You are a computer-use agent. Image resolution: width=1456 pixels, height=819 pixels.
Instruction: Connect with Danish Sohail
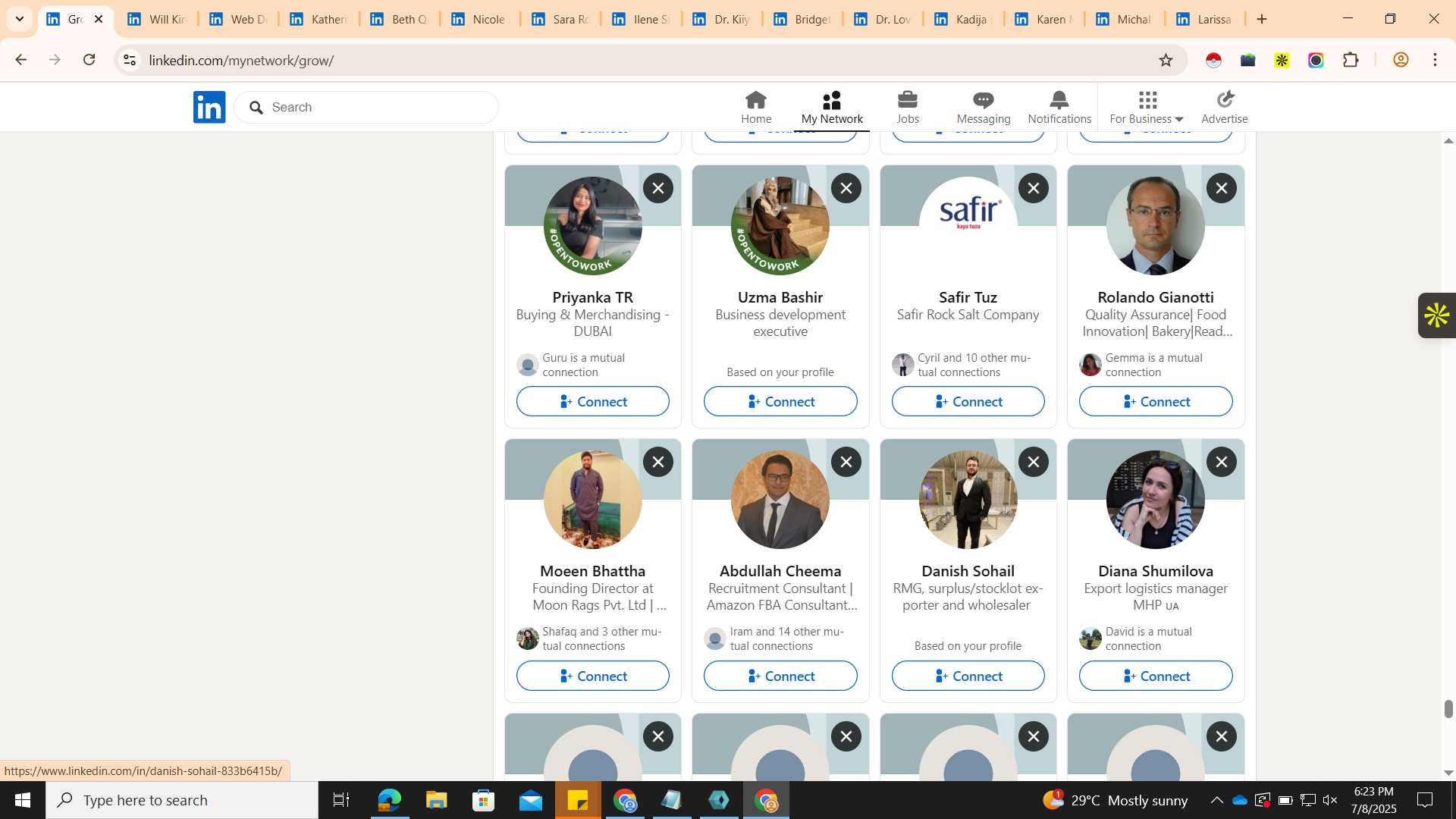click(x=968, y=676)
